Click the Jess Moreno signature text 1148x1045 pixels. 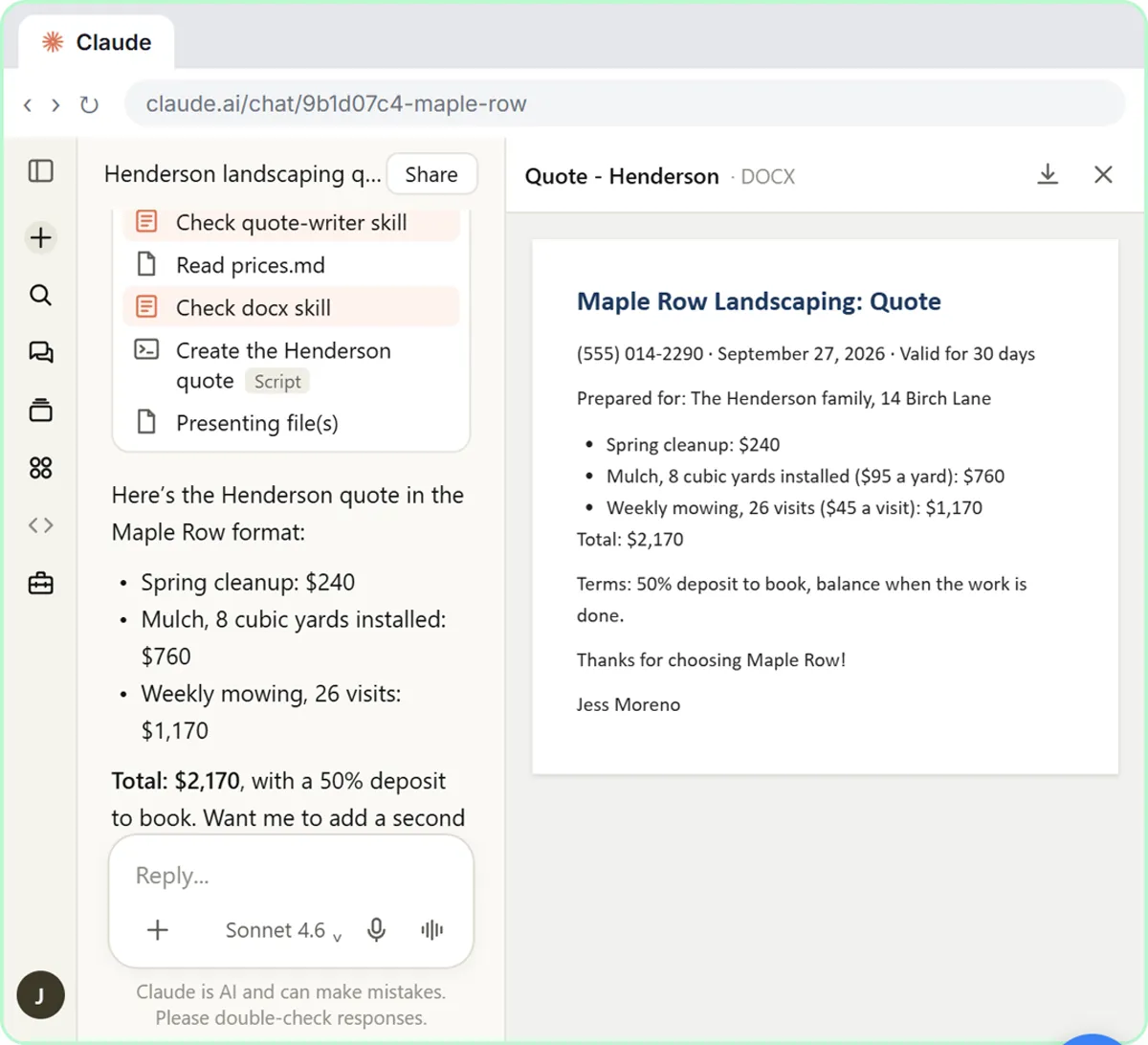point(629,704)
